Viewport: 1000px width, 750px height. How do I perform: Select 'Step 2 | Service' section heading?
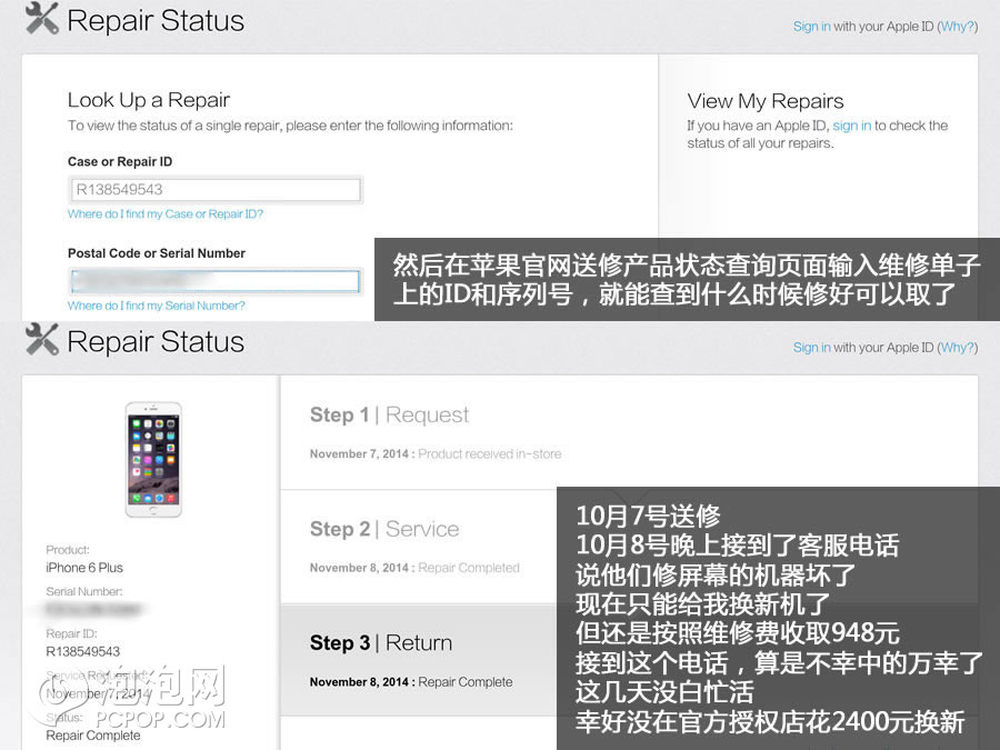[x=385, y=529]
